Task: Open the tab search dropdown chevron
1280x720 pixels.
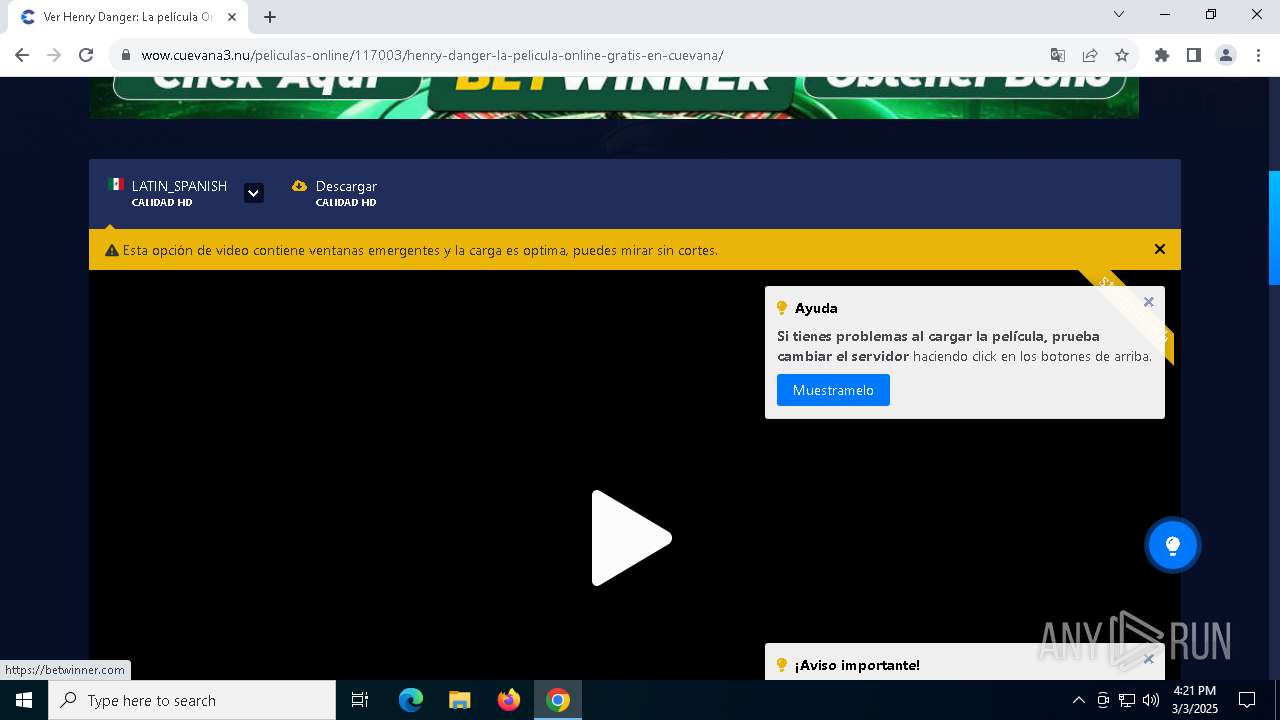Action: [1119, 14]
